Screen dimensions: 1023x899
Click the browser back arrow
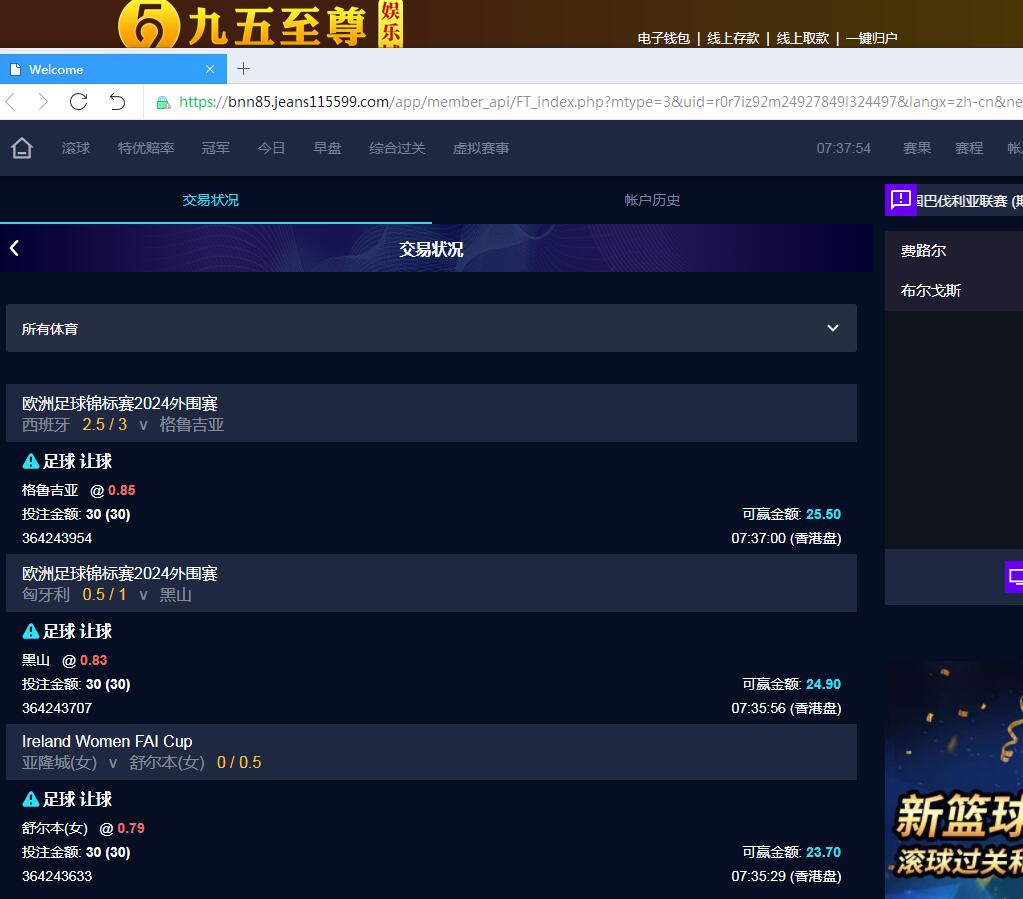click(x=10, y=102)
